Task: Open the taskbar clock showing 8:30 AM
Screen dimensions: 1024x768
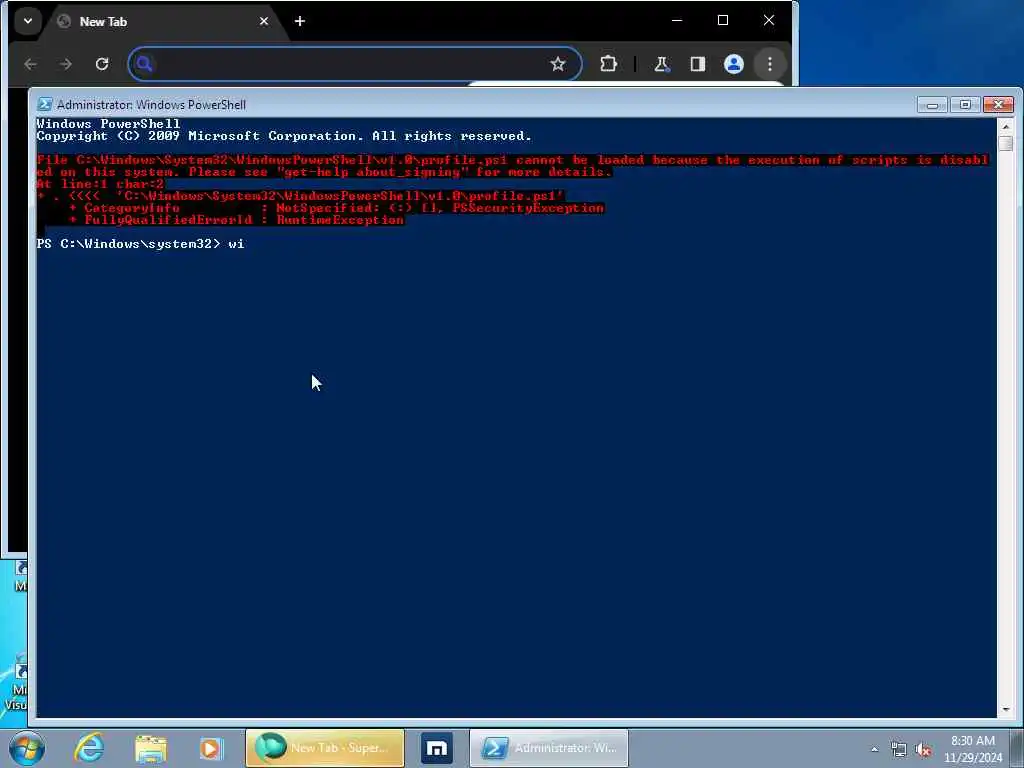Action: pos(972,749)
